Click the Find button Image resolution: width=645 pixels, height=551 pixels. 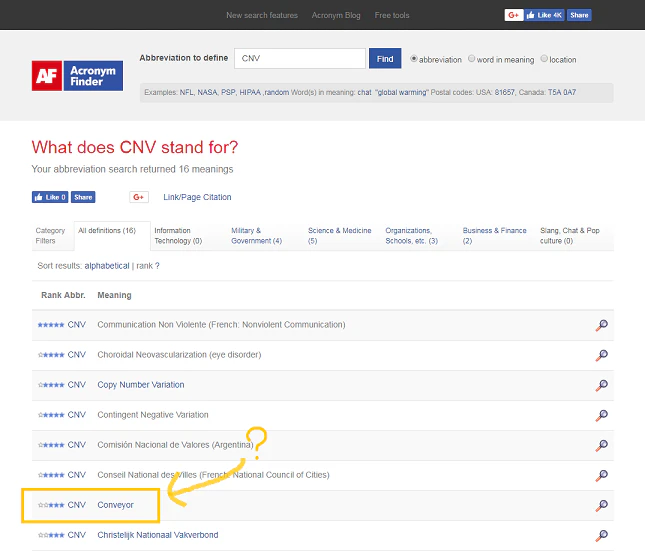385,59
